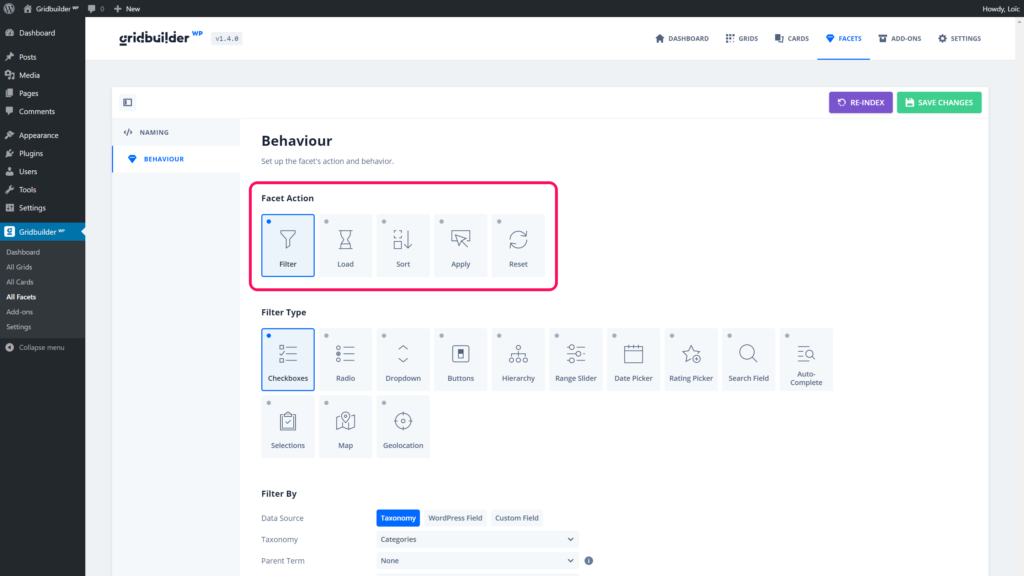This screenshot has width=1024, height=576.
Task: Toggle the sidebar panel icon
Action: pos(127,103)
